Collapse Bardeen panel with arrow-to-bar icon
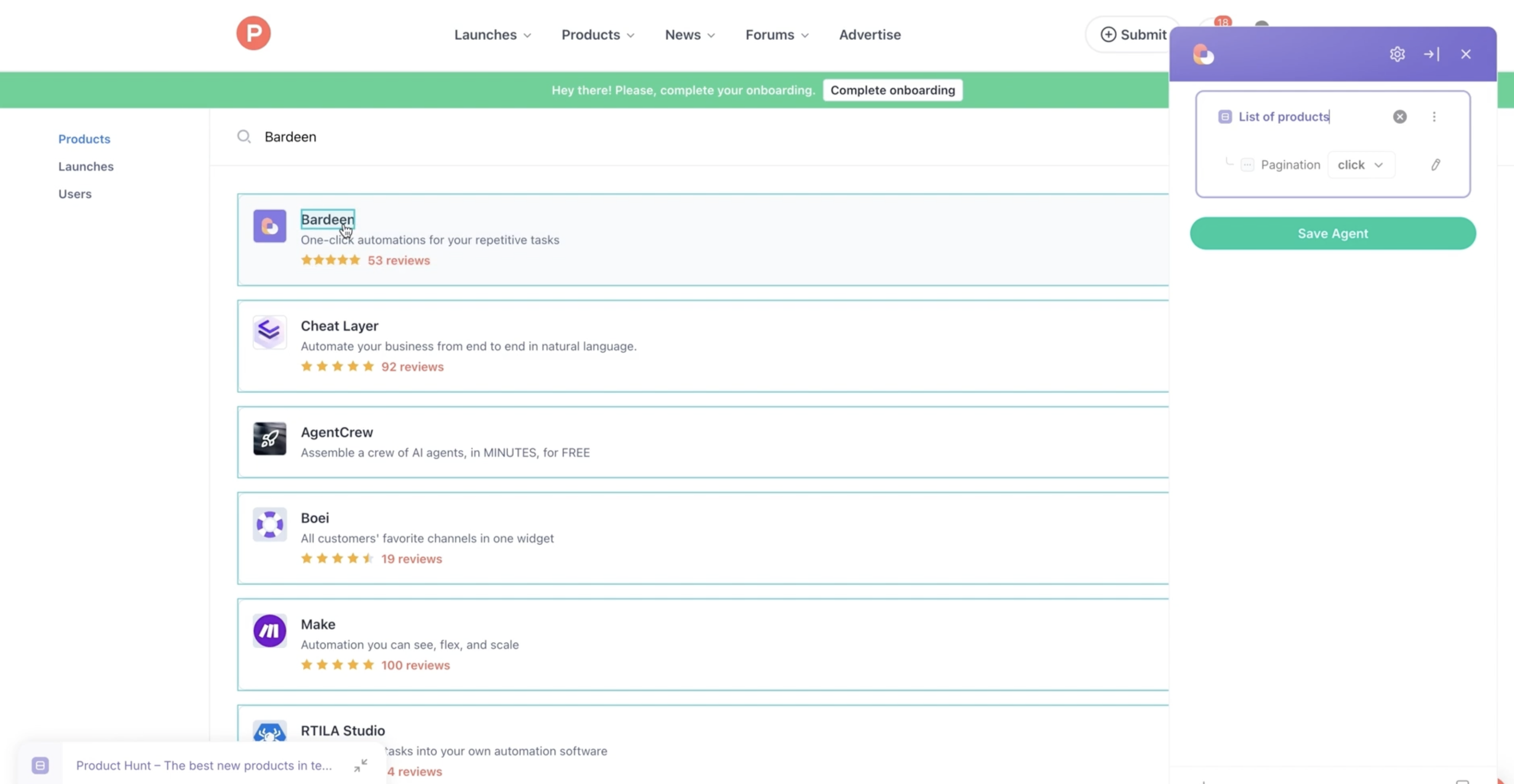 tap(1431, 54)
